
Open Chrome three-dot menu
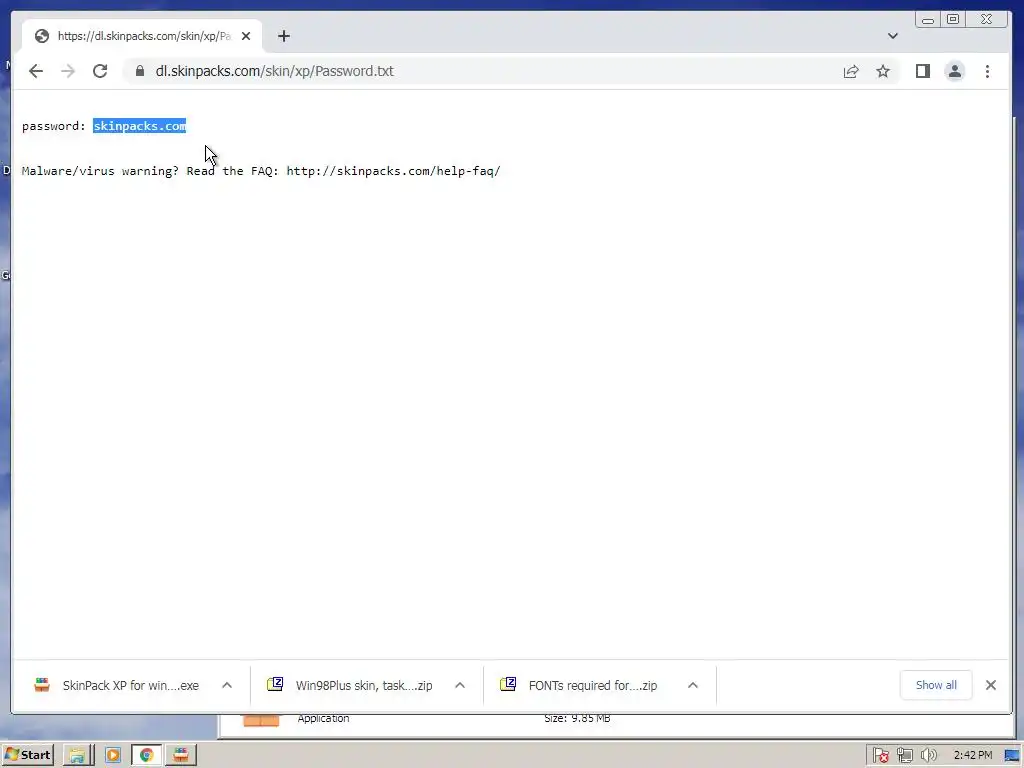coord(987,71)
